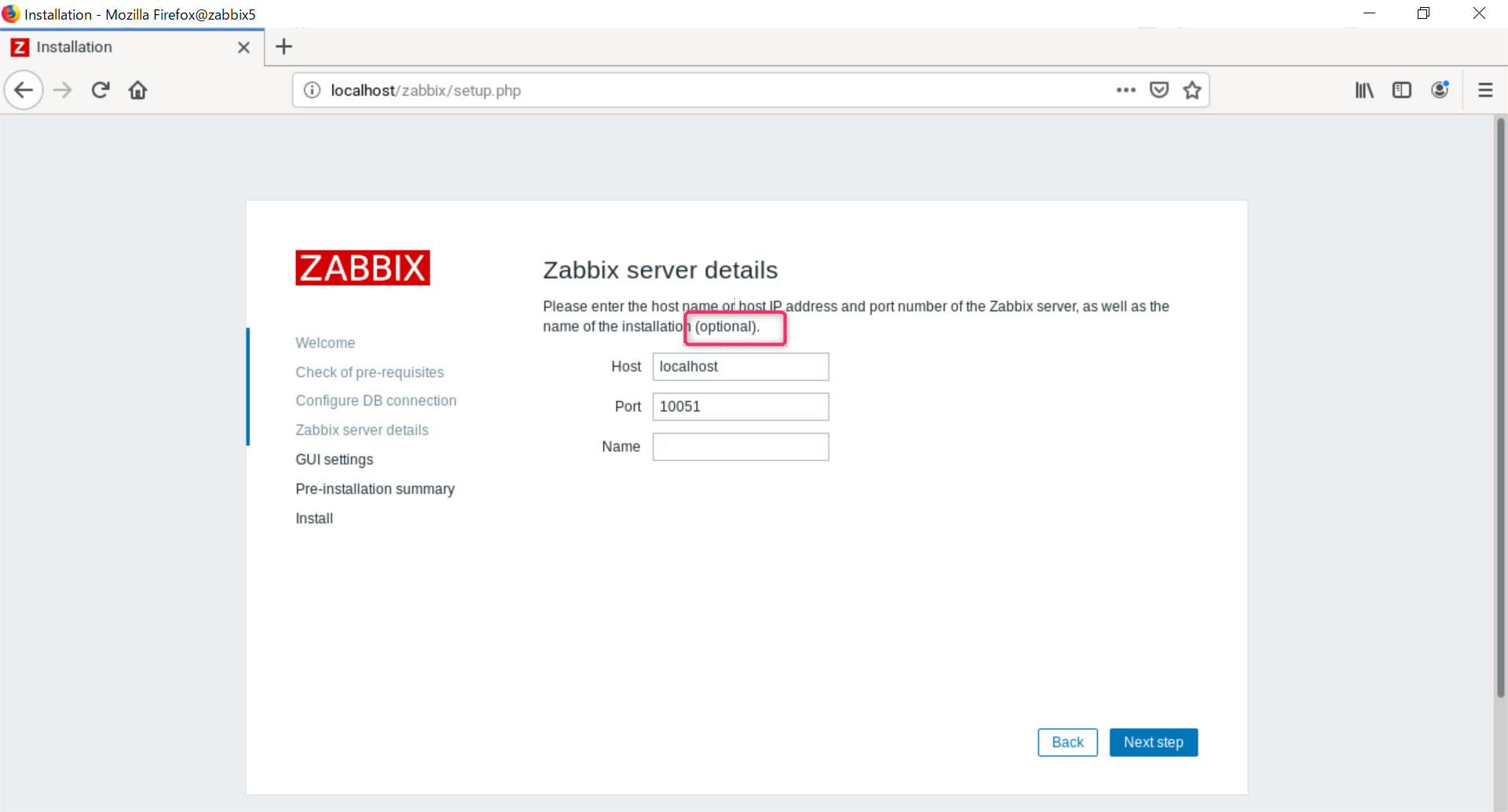Open the Firefox home page
Image resolution: width=1508 pixels, height=812 pixels.
coord(138,90)
